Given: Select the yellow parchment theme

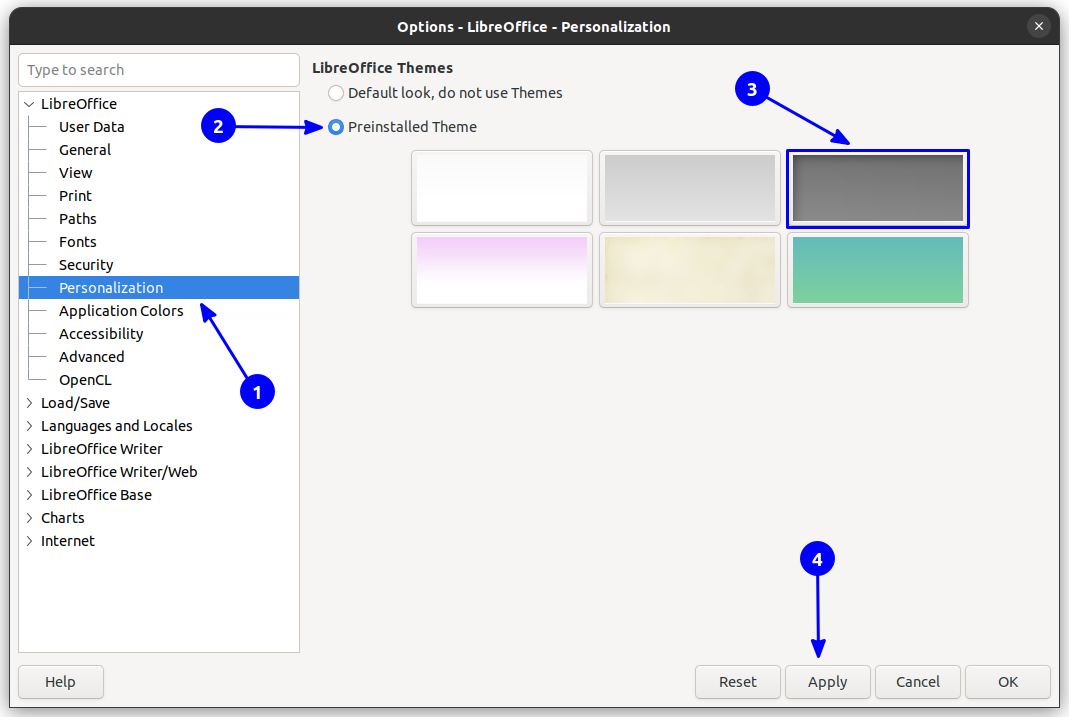Looking at the screenshot, I should tap(689, 270).
